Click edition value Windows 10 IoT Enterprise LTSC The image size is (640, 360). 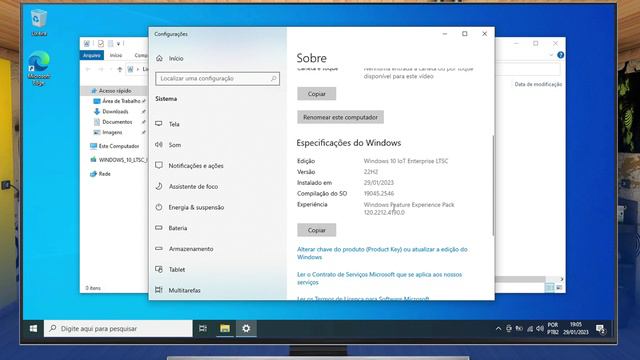406,161
